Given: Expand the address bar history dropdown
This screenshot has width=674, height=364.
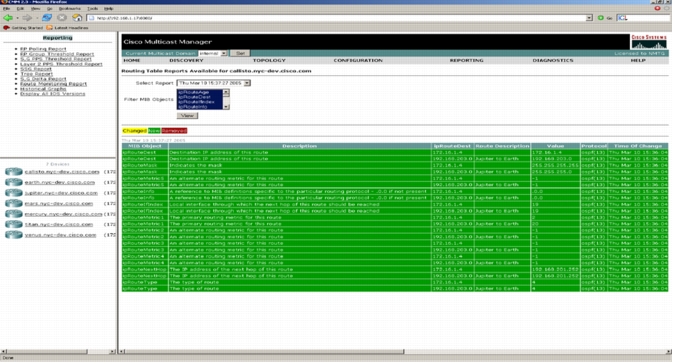Looking at the screenshot, I should (589, 18).
